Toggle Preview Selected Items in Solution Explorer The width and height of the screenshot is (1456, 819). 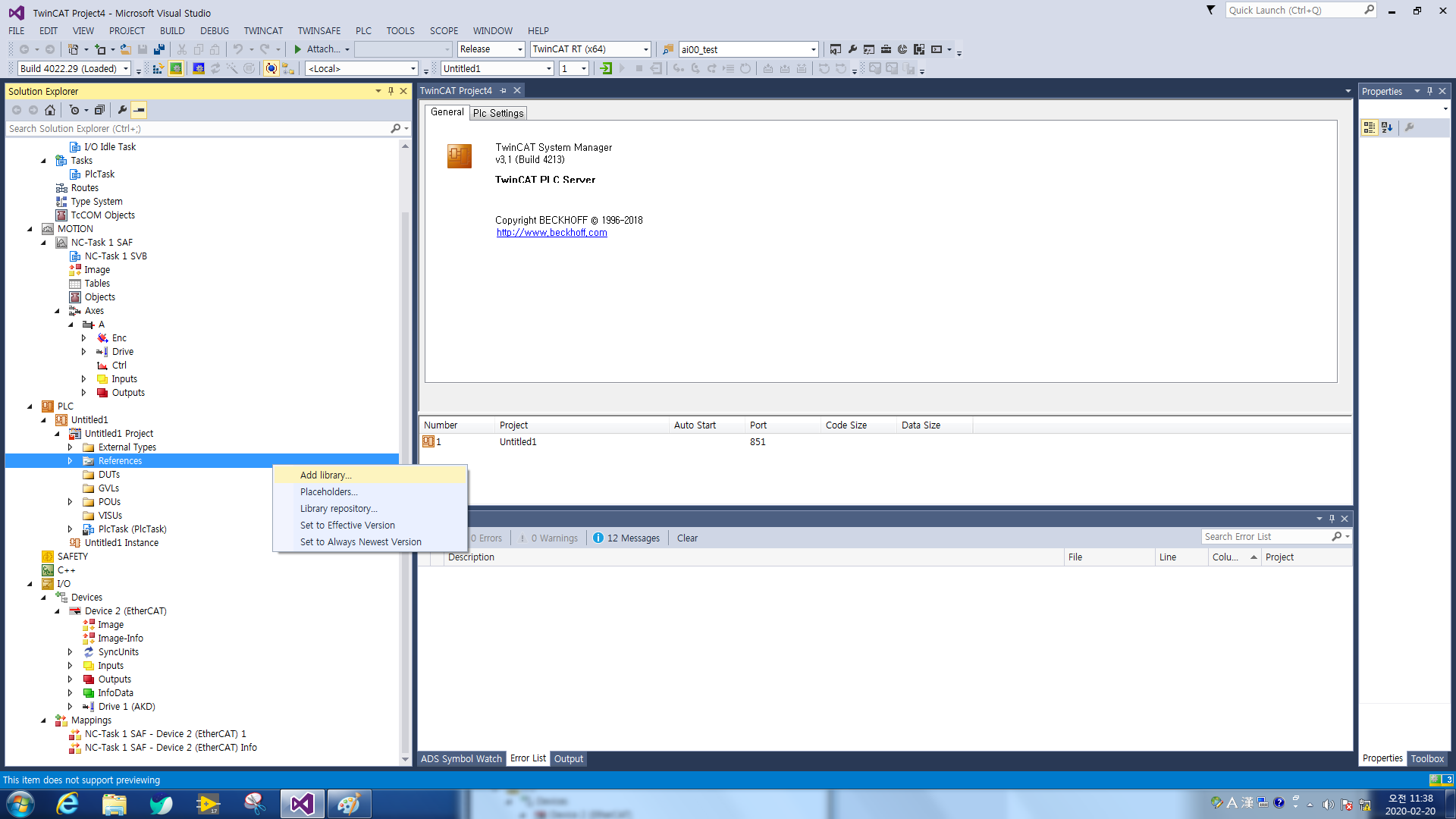(139, 110)
